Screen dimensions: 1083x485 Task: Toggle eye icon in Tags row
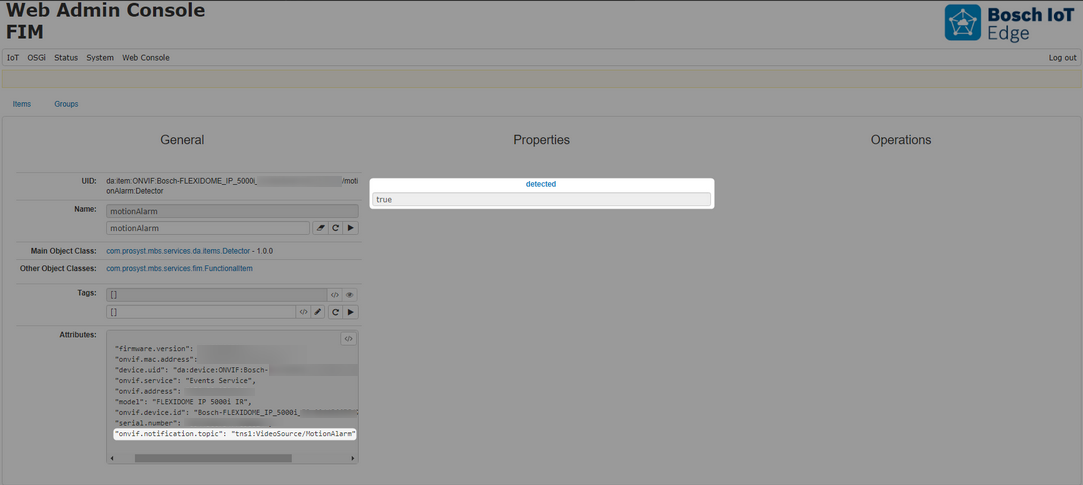pyautogui.click(x=349, y=295)
